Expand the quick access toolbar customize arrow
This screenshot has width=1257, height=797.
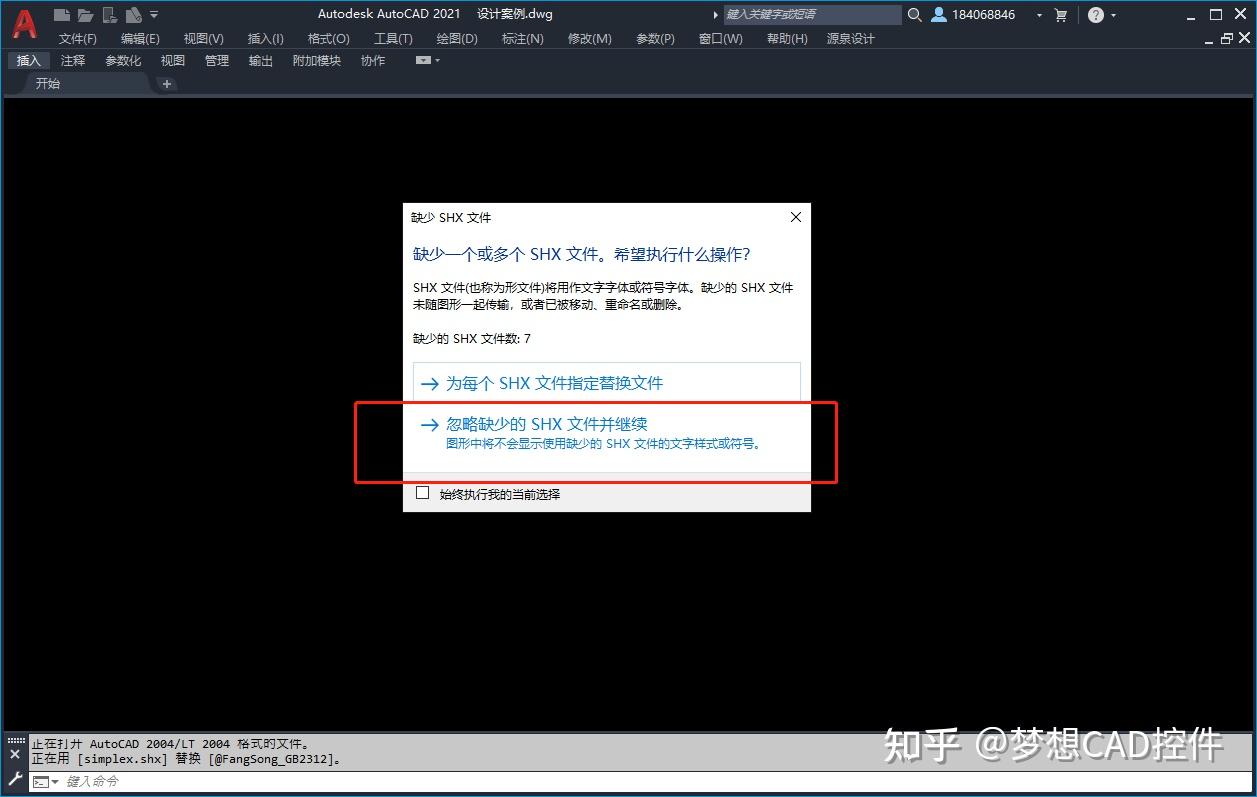point(154,15)
